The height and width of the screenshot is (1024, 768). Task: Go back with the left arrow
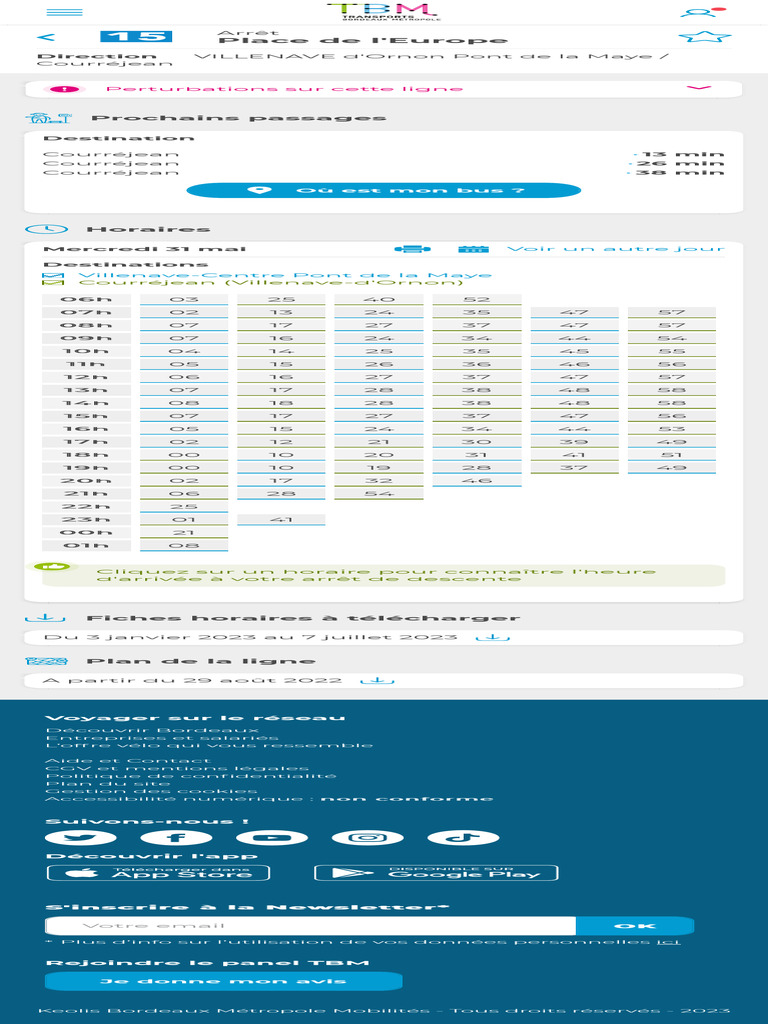46,37
